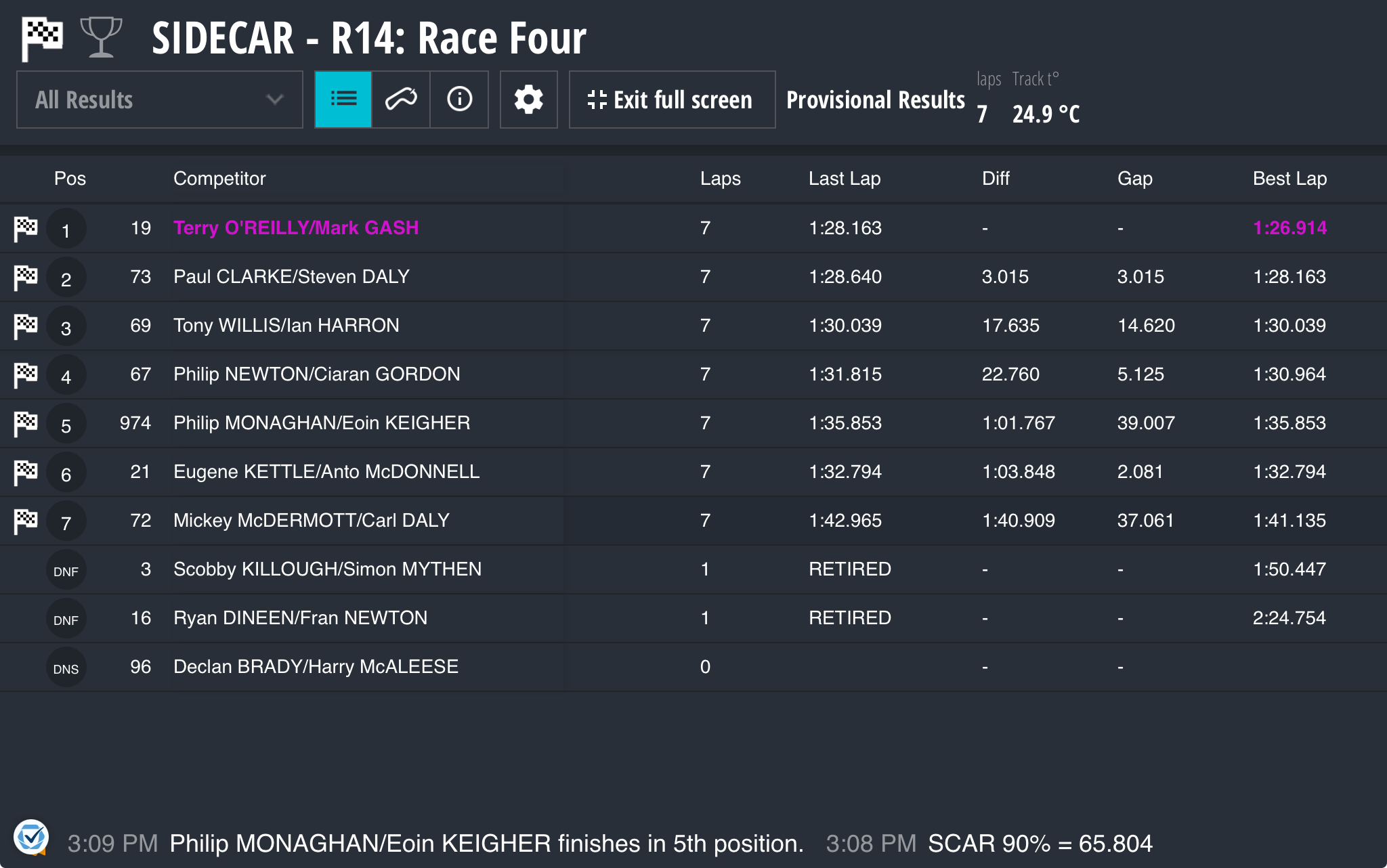The image size is (1387, 868).
Task: Switch to track map view
Action: point(401,100)
